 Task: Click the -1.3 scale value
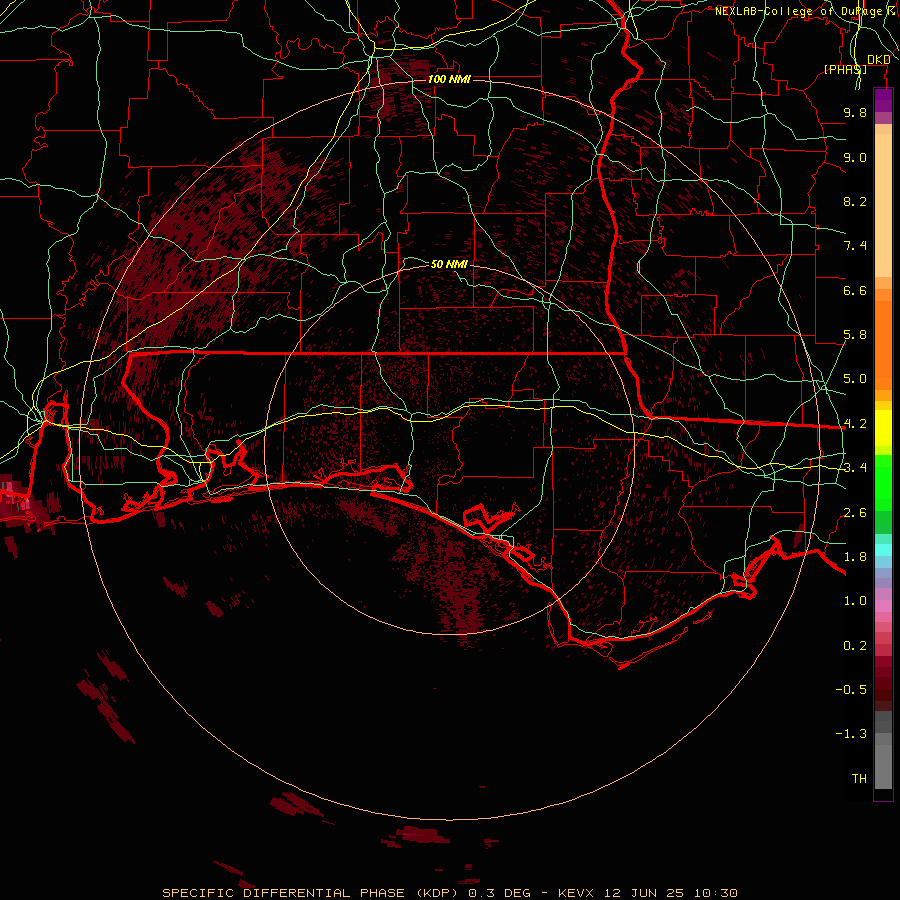(851, 734)
